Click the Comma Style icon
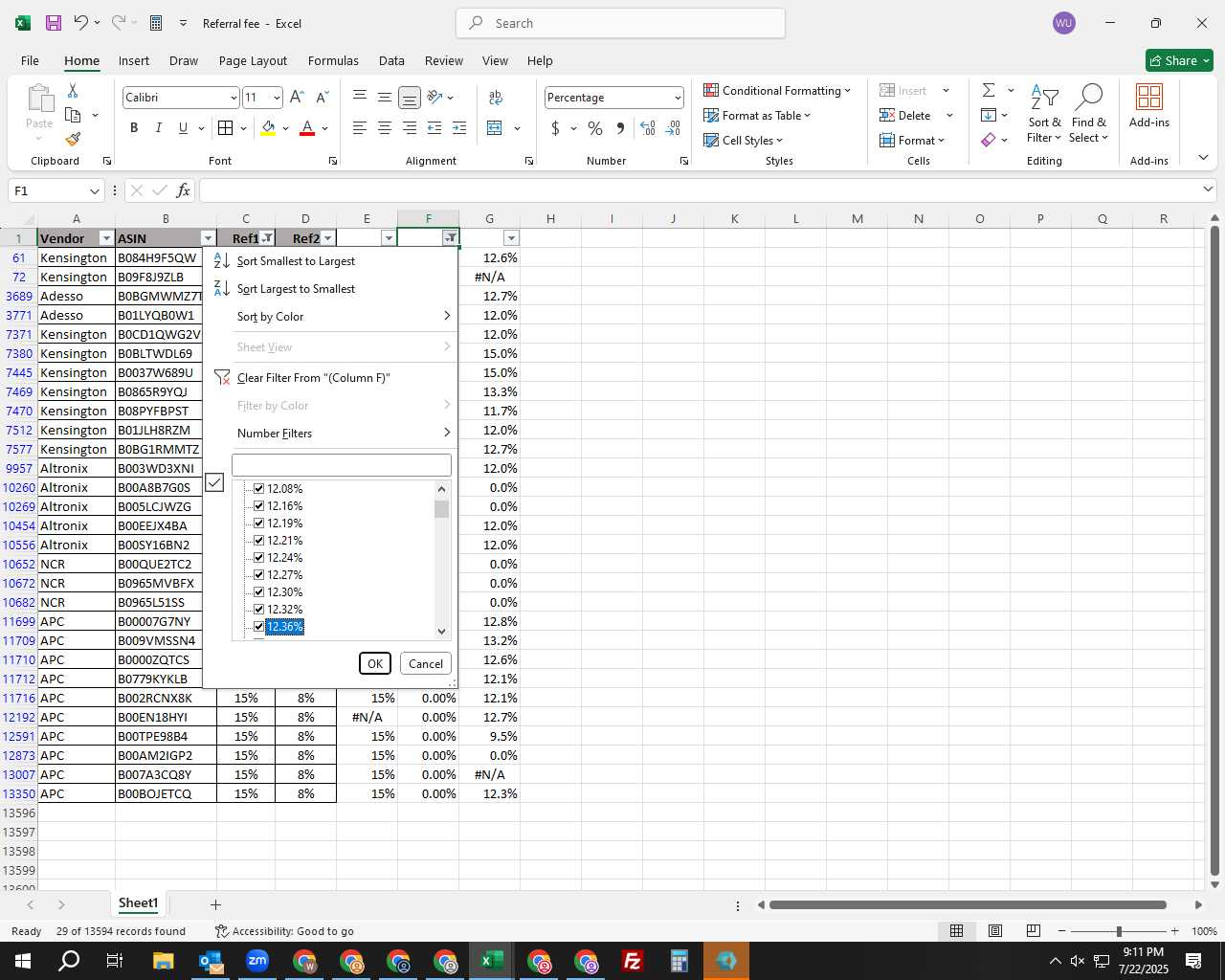 620,128
